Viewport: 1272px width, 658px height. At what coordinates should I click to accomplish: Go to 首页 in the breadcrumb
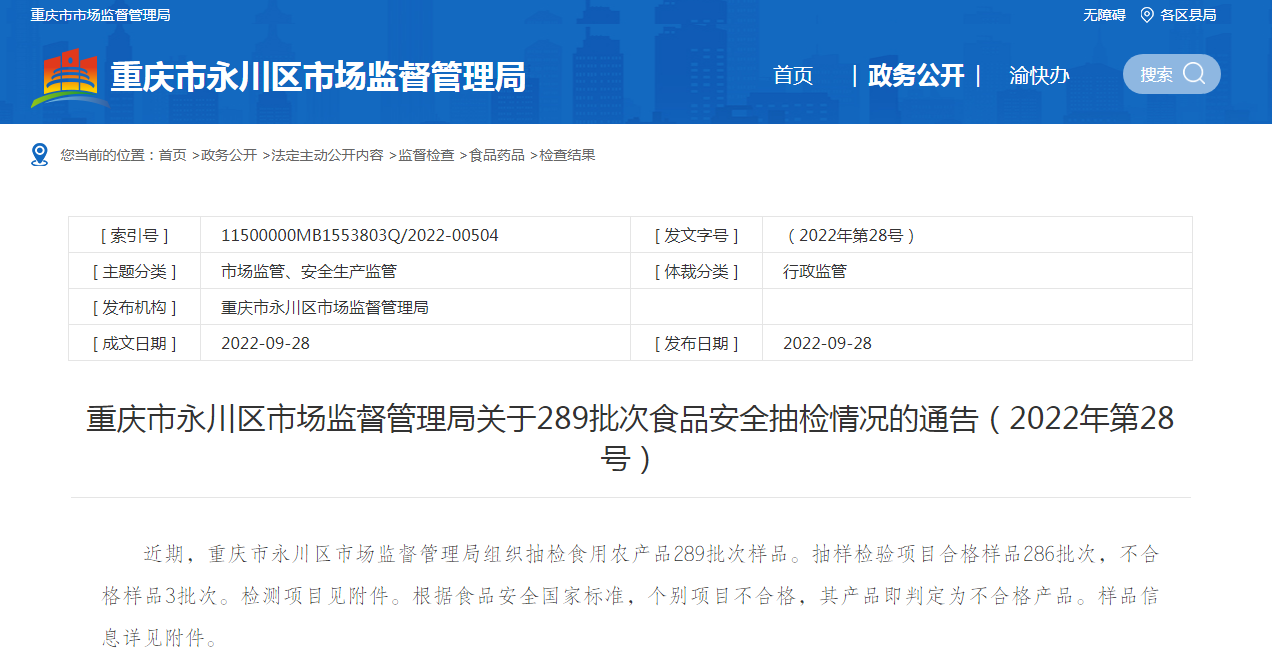(172, 155)
